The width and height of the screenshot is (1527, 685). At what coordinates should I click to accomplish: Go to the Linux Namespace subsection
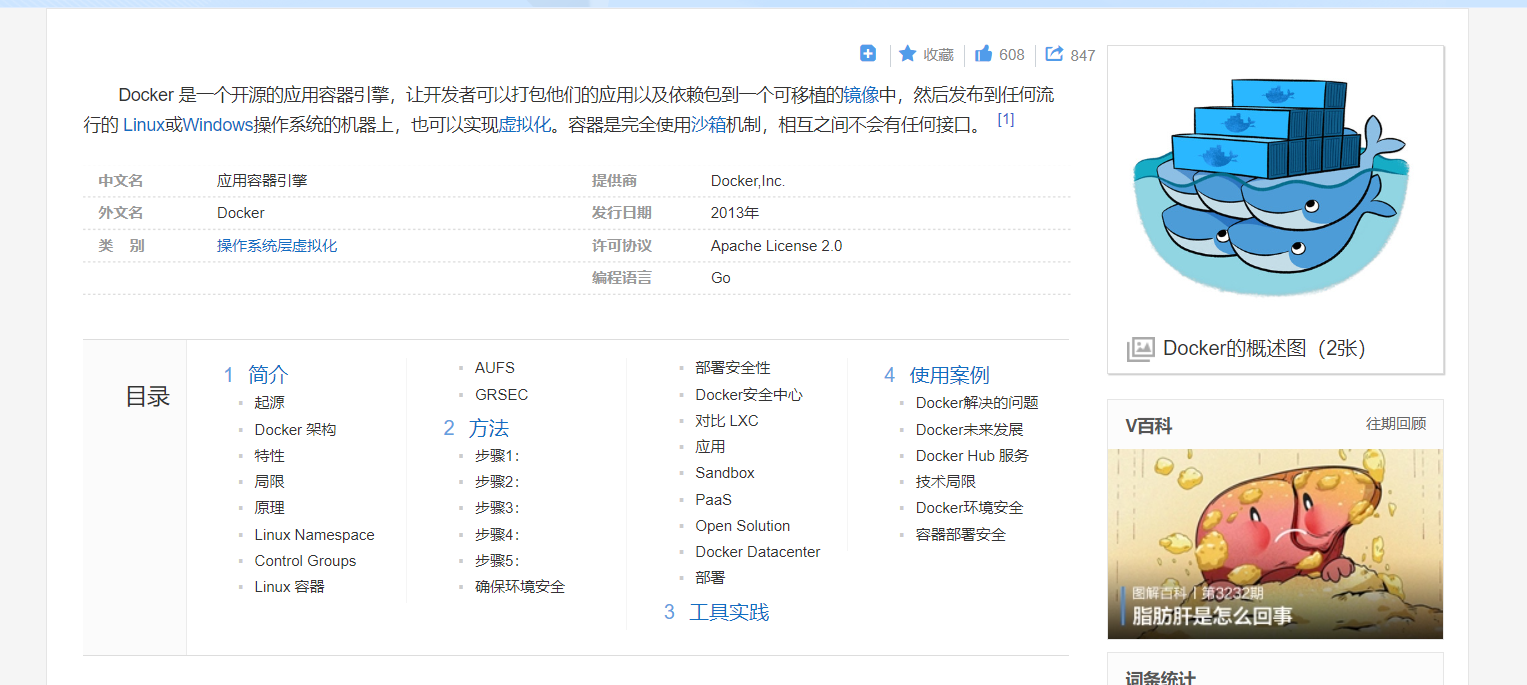tap(314, 535)
